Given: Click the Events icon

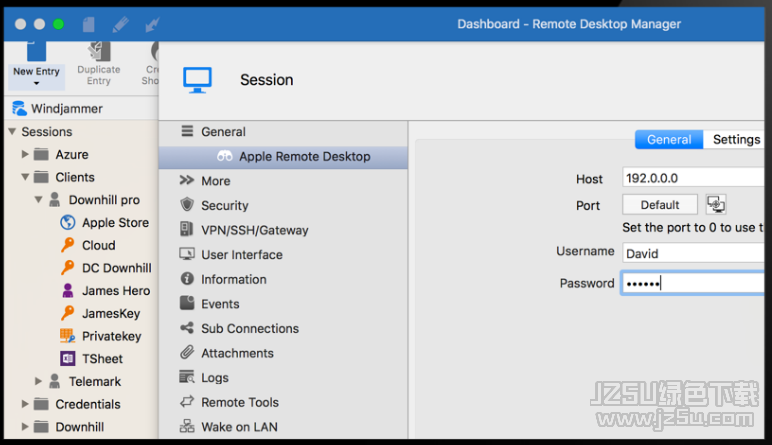Looking at the screenshot, I should [187, 303].
